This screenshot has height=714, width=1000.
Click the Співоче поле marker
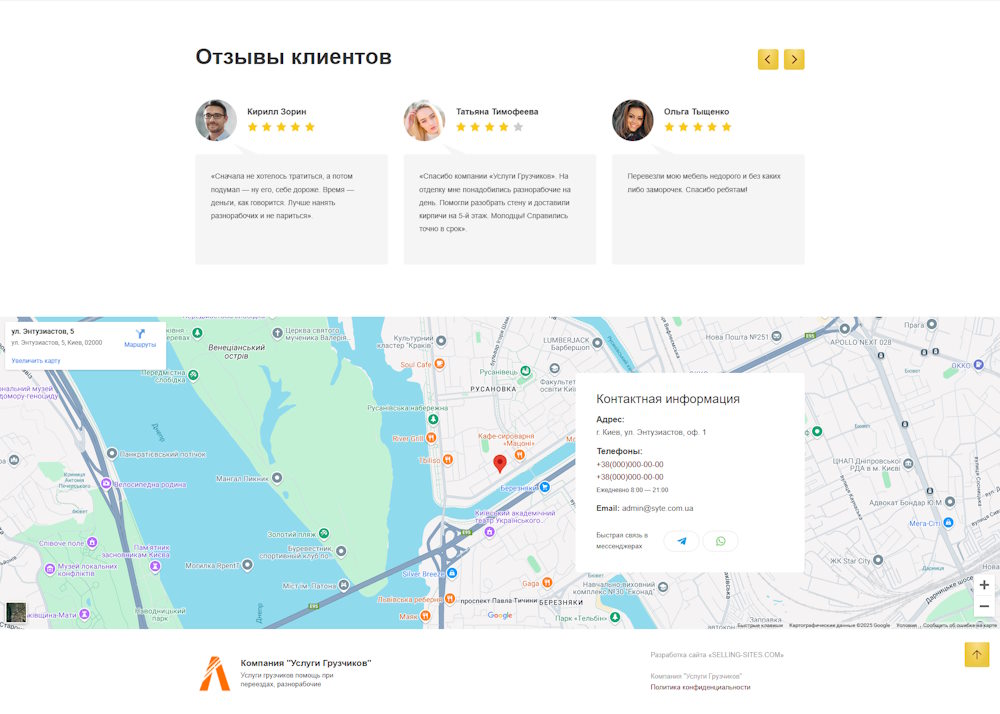pyautogui.click(x=92, y=543)
